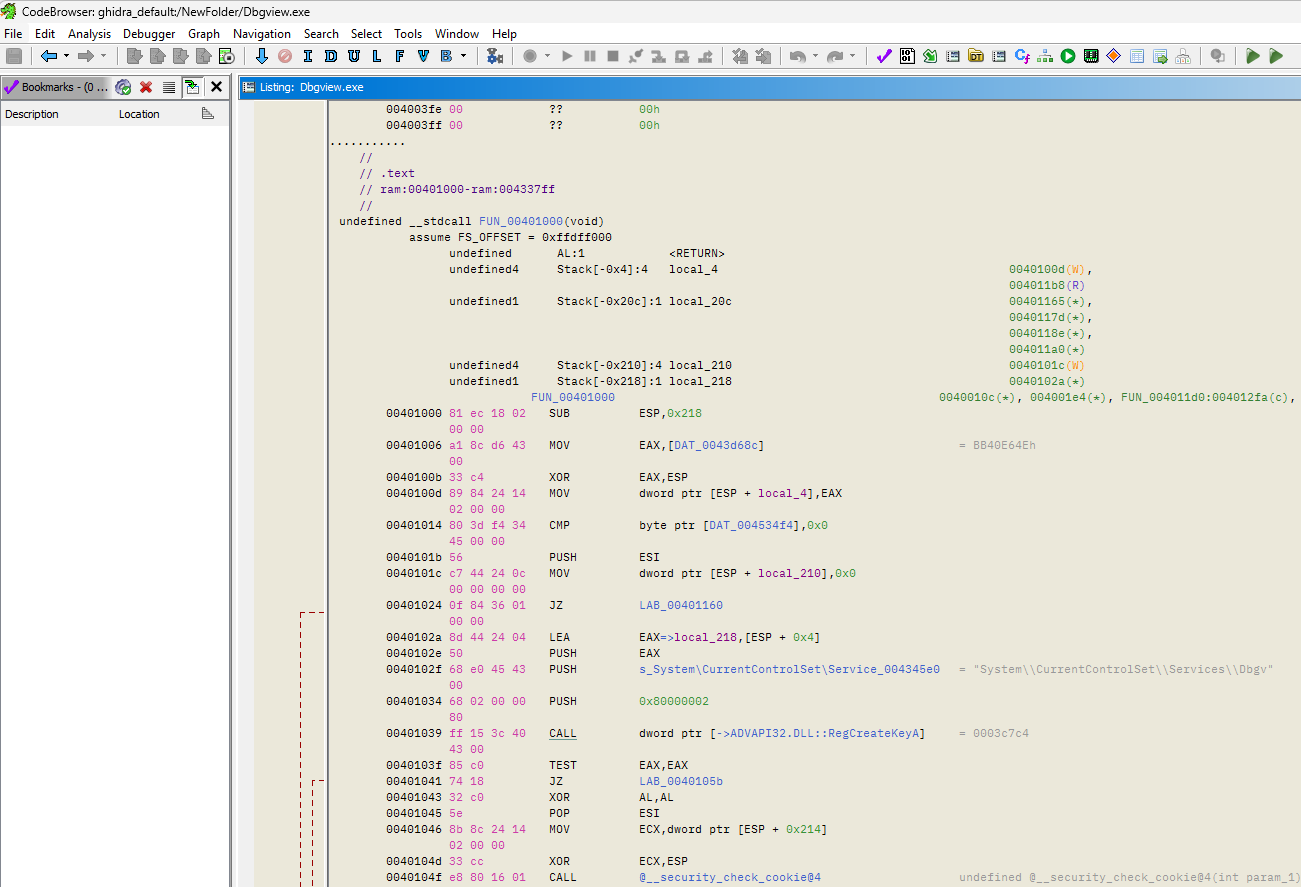
Task: Toggle bookmarks filter list icon
Action: click(x=169, y=87)
